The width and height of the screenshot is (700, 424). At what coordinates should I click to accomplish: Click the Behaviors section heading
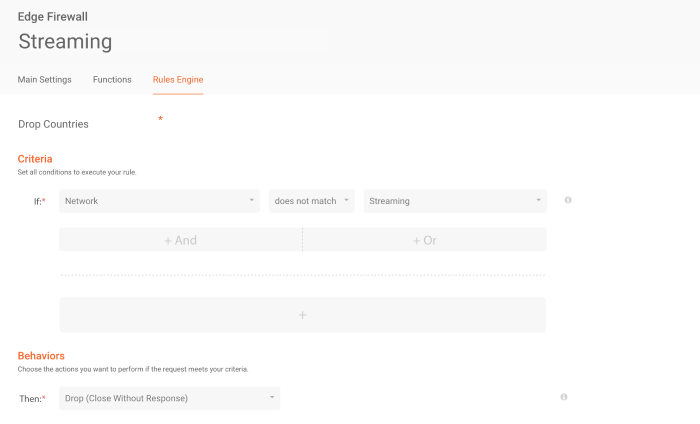pyautogui.click(x=41, y=356)
